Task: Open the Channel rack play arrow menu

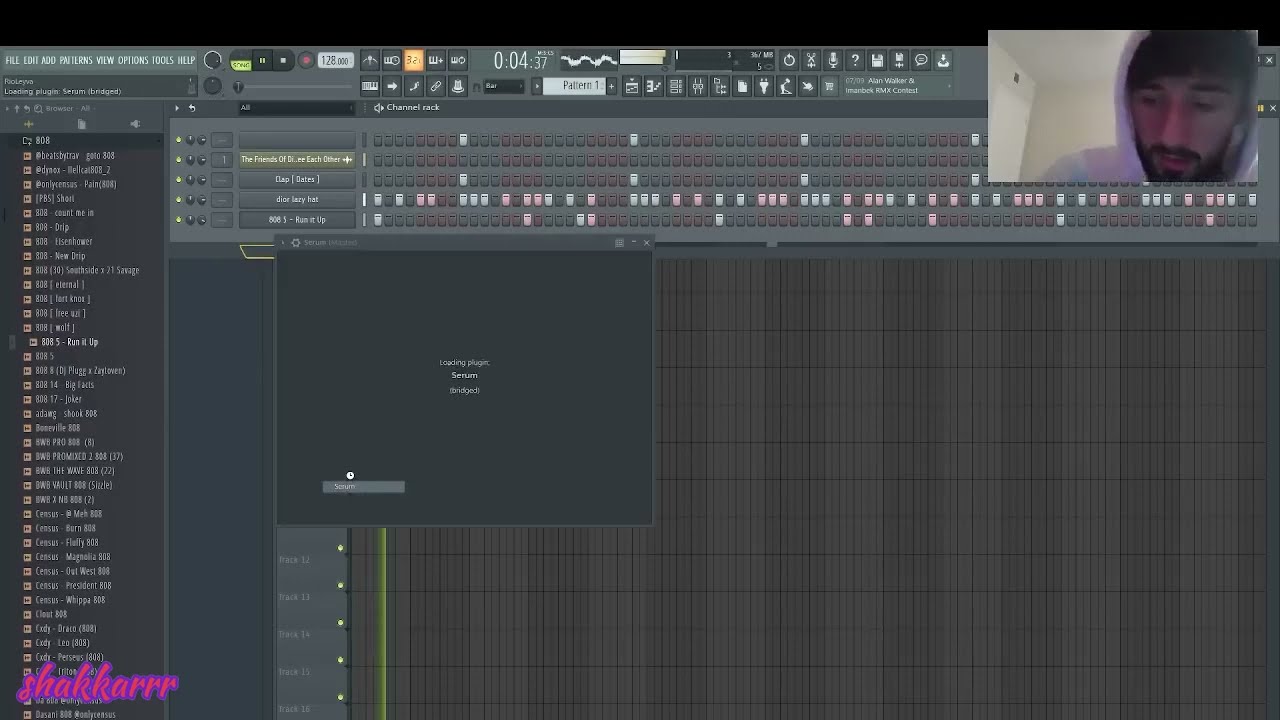Action: tap(177, 107)
